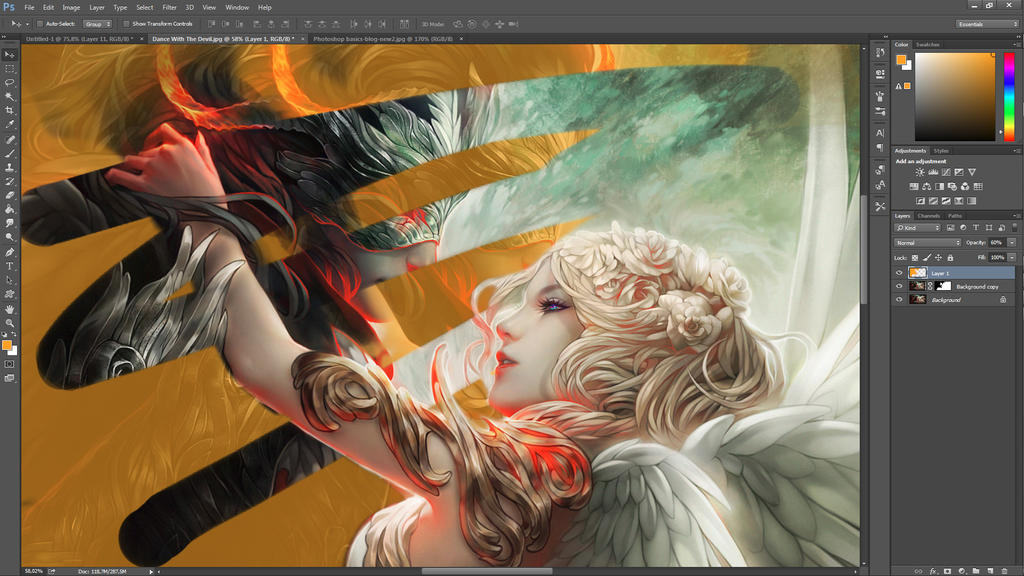This screenshot has width=1024, height=576.
Task: Open layer Kind filter dropdown
Action: tap(918, 228)
